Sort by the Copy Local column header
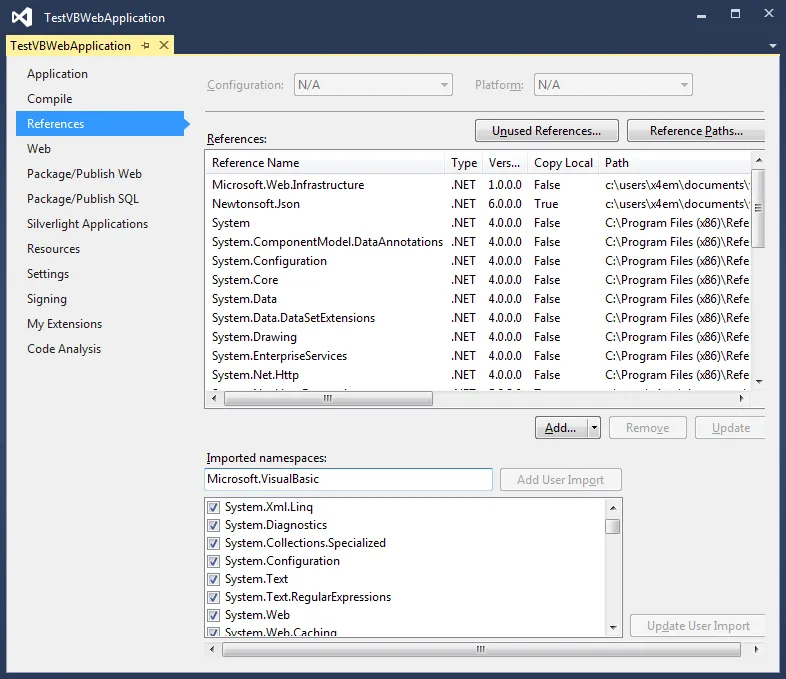 tap(563, 163)
